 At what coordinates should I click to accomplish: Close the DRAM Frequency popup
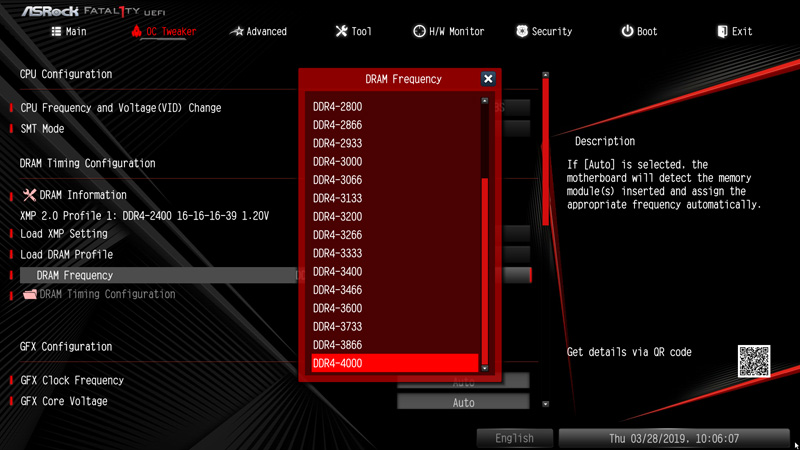[x=488, y=79]
